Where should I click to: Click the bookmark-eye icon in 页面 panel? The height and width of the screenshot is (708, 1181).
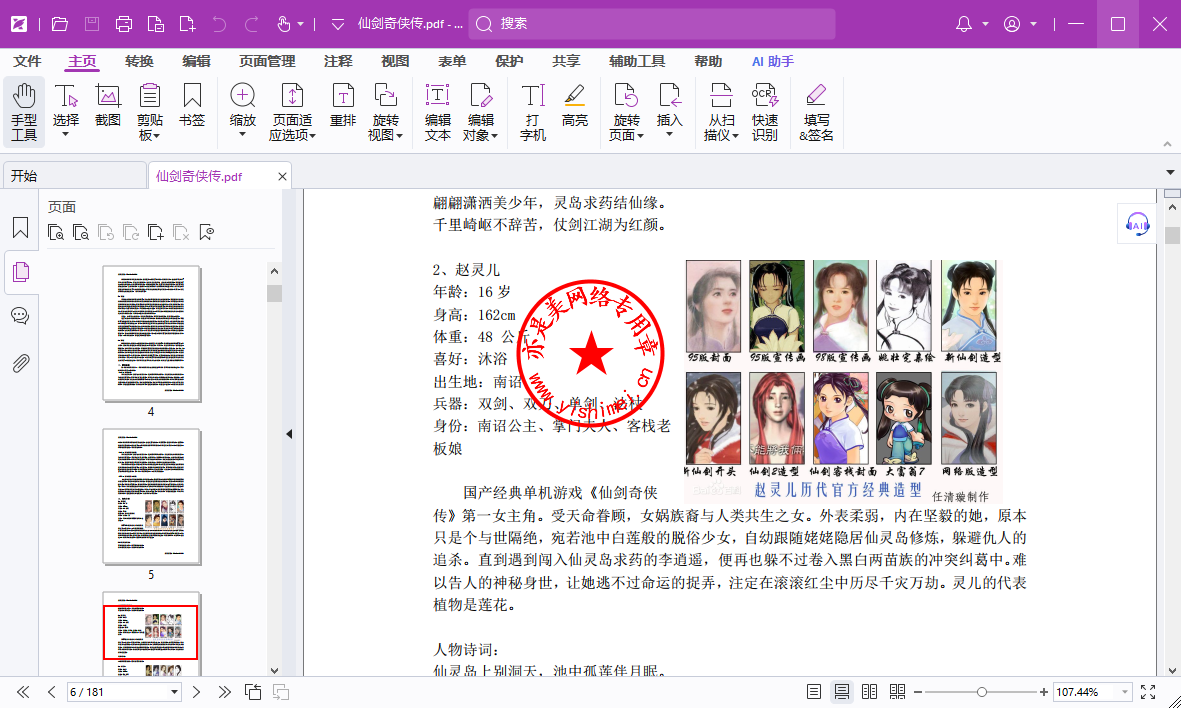click(206, 233)
